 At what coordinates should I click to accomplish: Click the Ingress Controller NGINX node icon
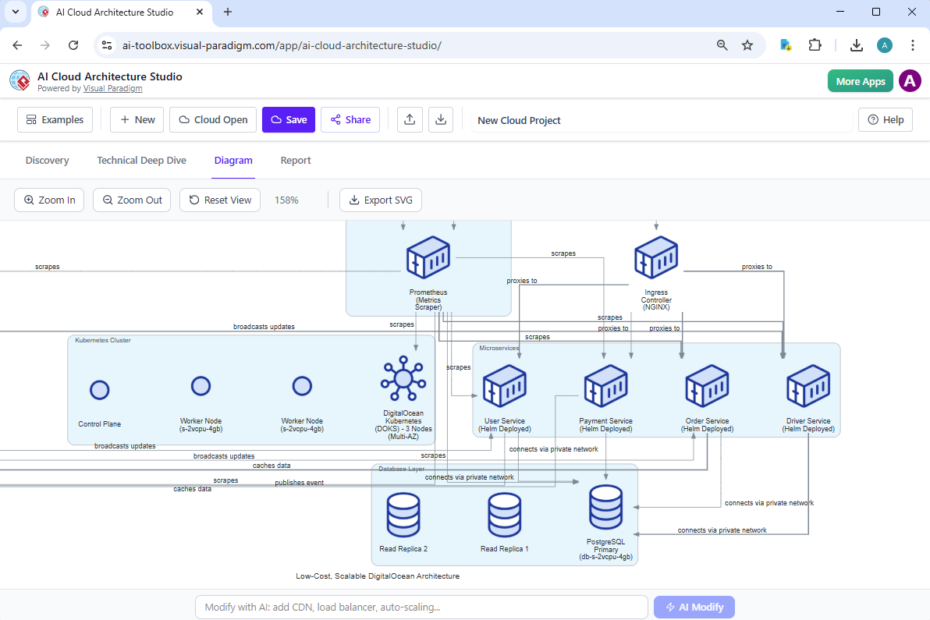[x=656, y=257]
